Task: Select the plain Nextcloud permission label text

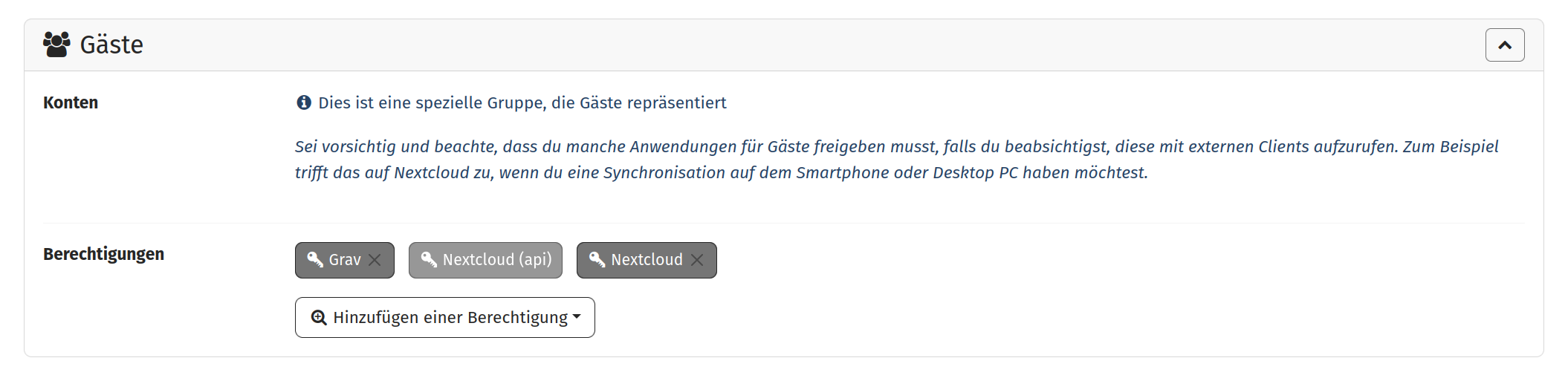Action: [x=647, y=260]
